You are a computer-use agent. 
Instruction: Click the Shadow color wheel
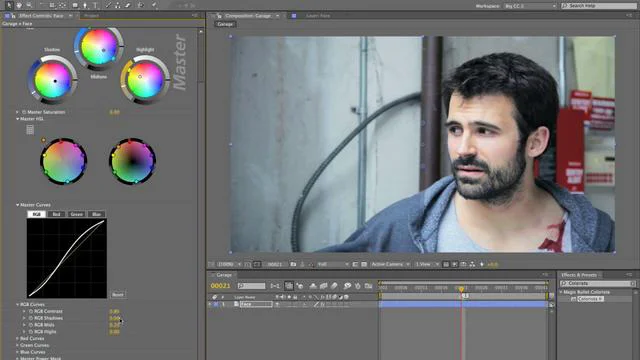(x=53, y=80)
